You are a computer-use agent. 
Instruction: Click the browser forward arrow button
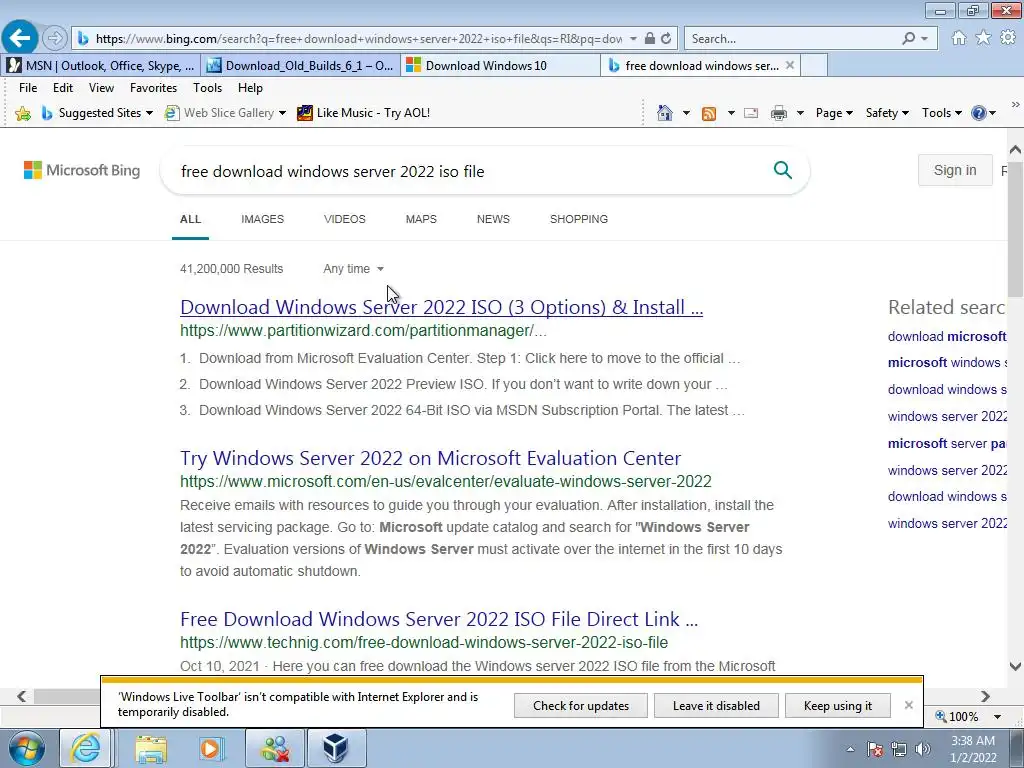pos(55,39)
